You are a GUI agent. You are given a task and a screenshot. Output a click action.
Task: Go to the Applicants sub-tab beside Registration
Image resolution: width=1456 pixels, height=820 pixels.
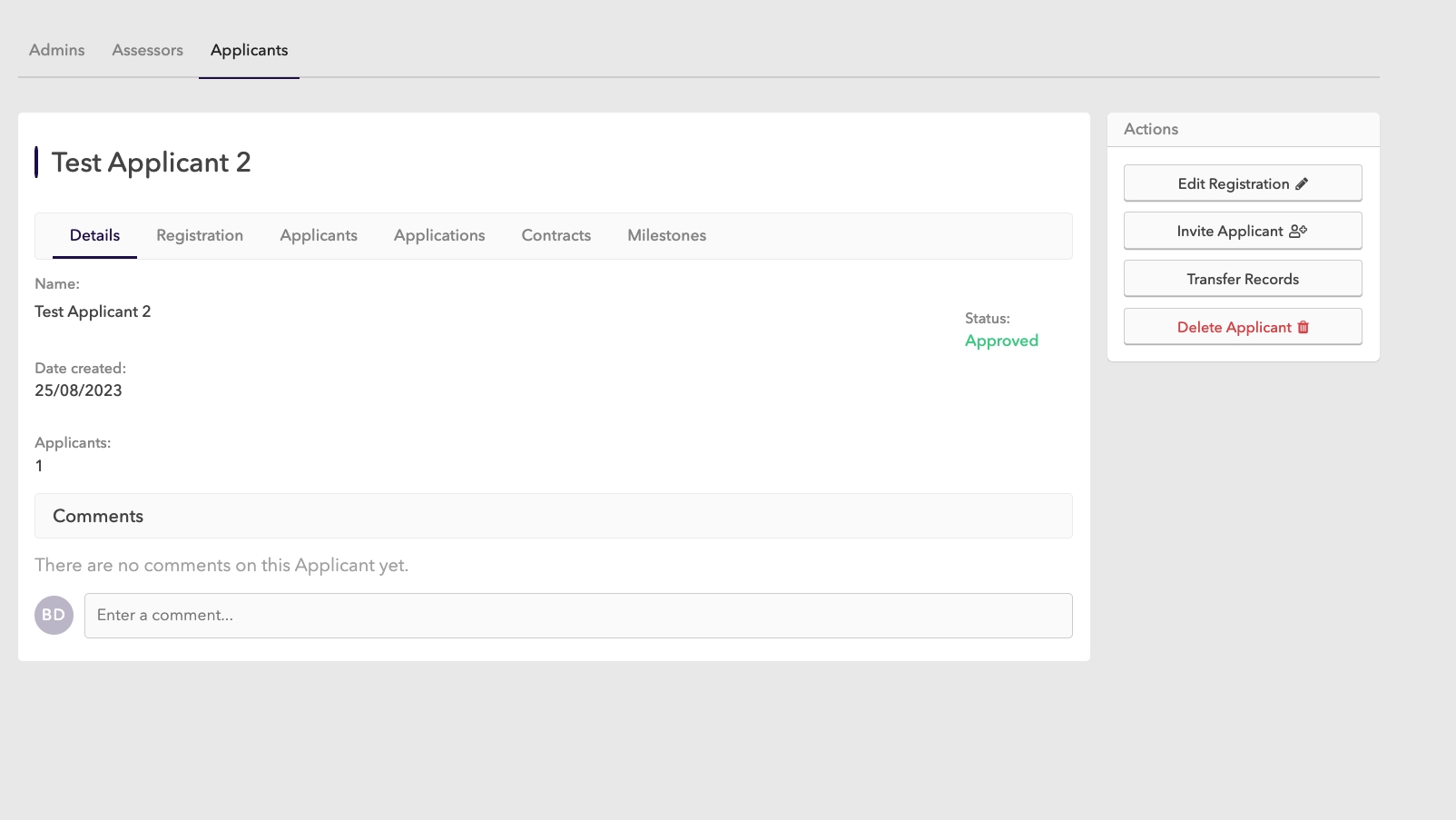319,235
